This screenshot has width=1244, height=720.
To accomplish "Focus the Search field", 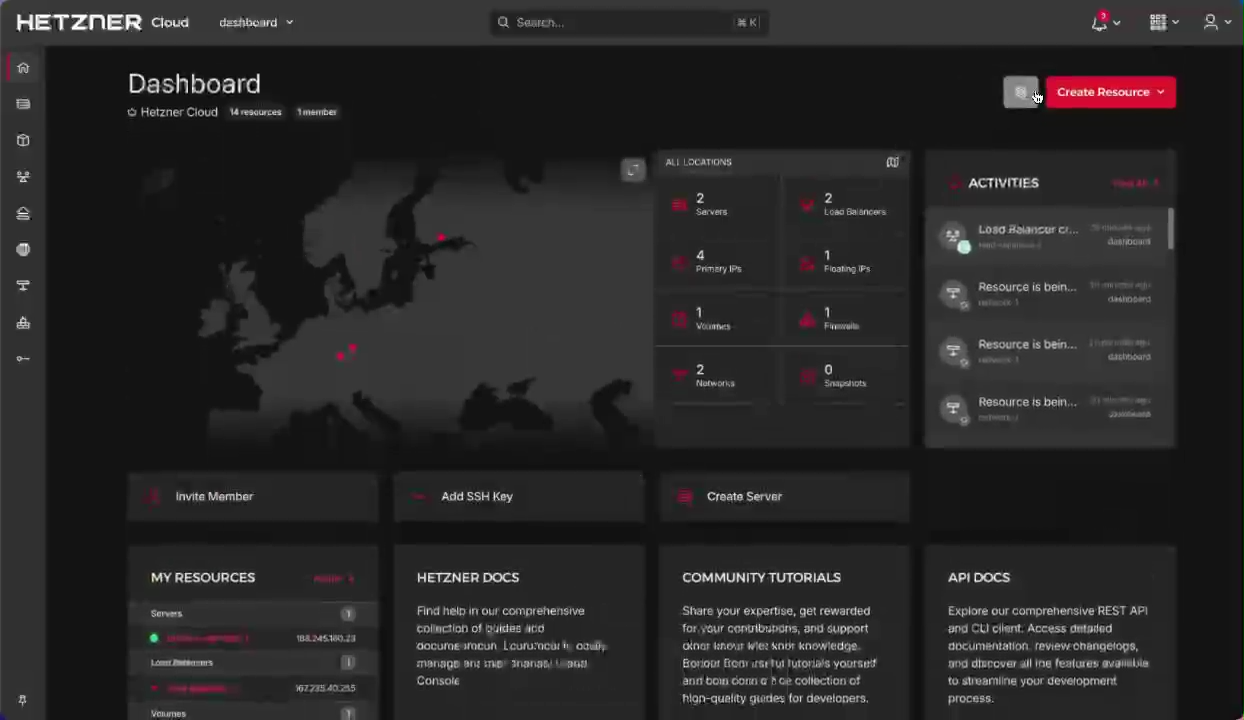I will click(628, 22).
